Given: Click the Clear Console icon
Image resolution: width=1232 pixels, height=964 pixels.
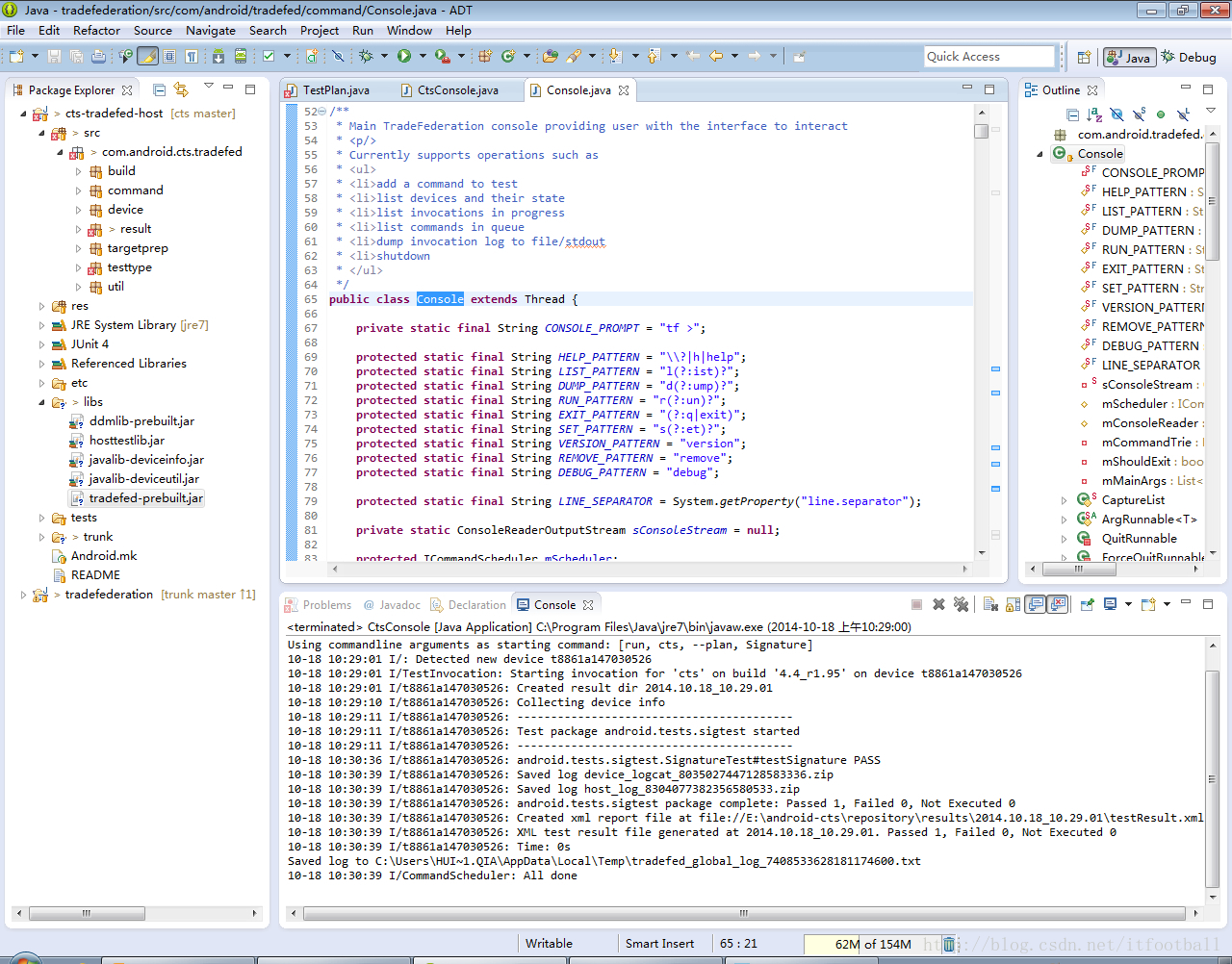Looking at the screenshot, I should [989, 604].
